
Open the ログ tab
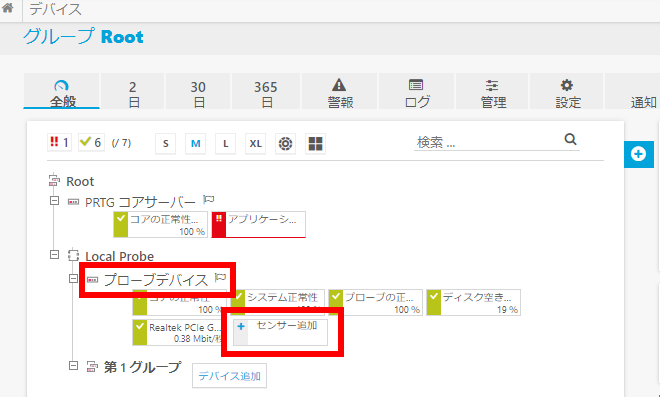(x=417, y=91)
